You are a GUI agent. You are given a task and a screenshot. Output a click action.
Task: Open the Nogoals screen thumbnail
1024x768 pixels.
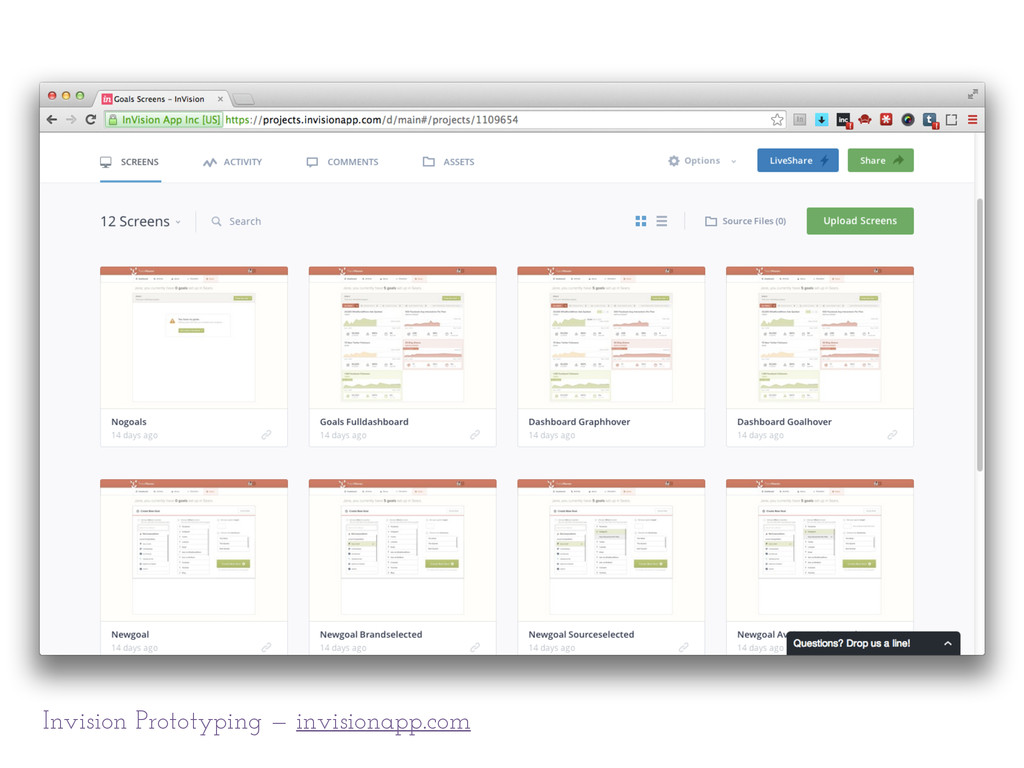click(194, 337)
